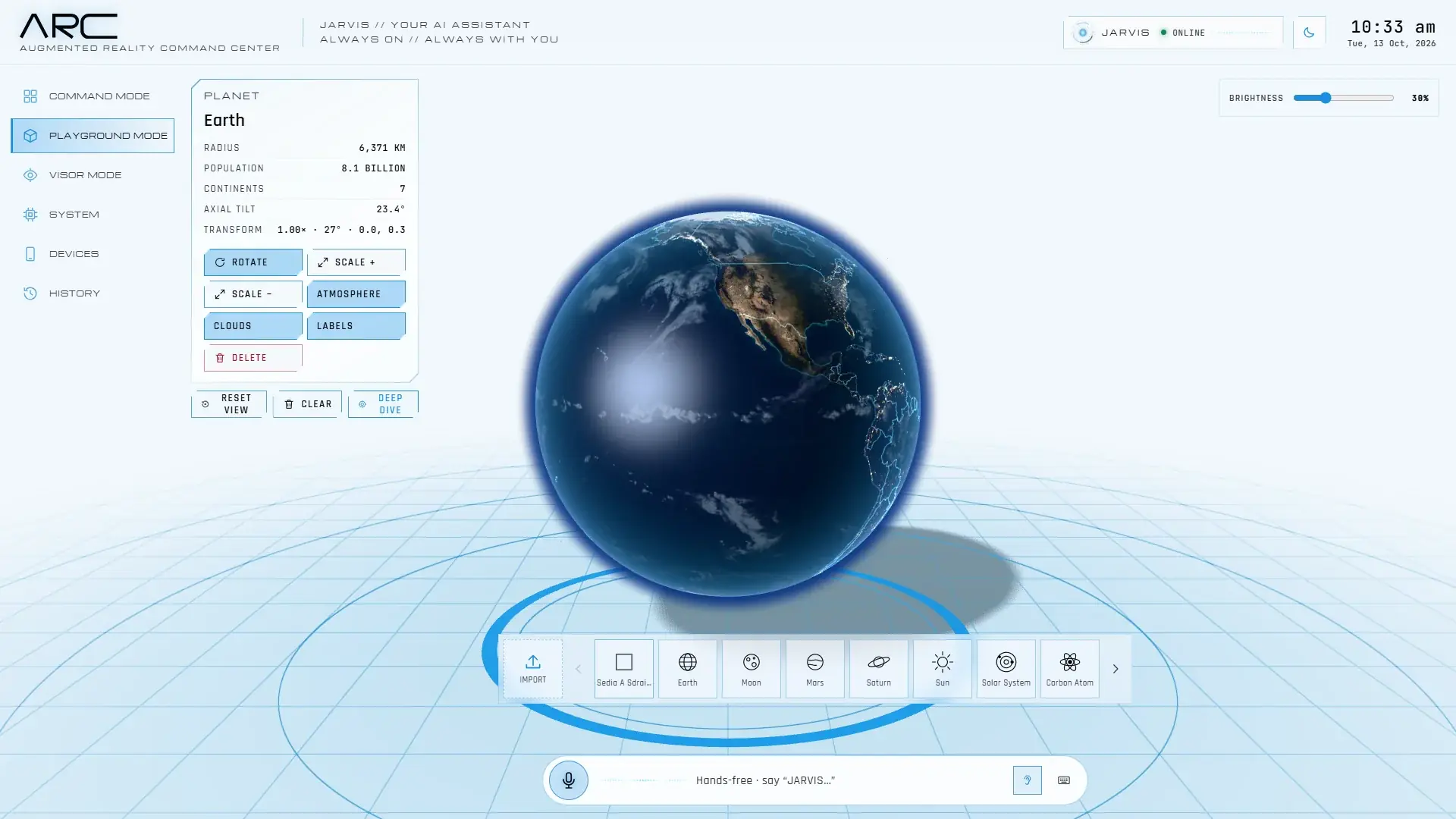The image size is (1456, 819).
Task: Click the microphone voice input button
Action: coord(568,780)
